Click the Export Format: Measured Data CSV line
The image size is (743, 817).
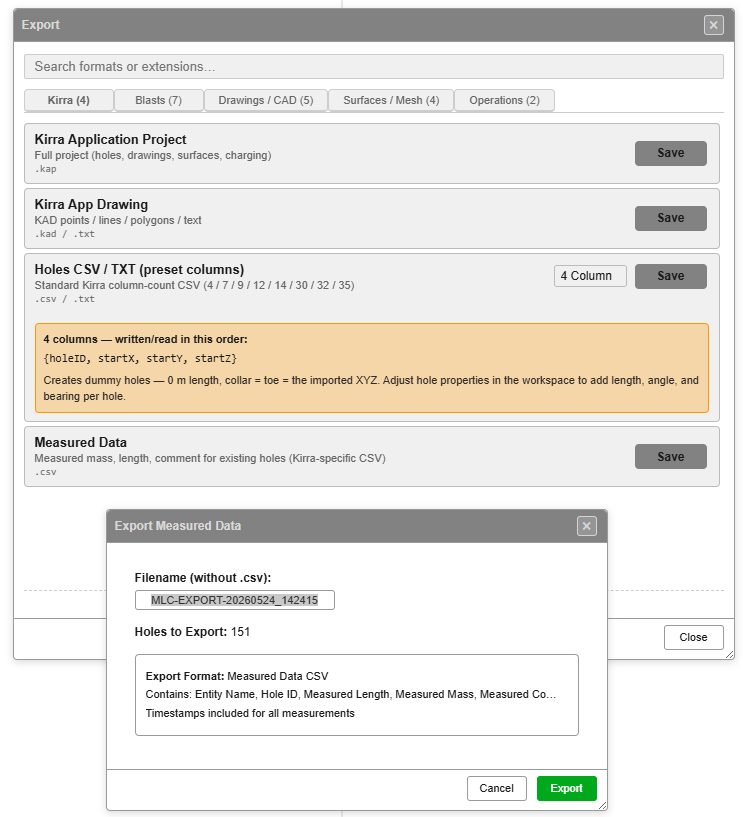pos(237,676)
